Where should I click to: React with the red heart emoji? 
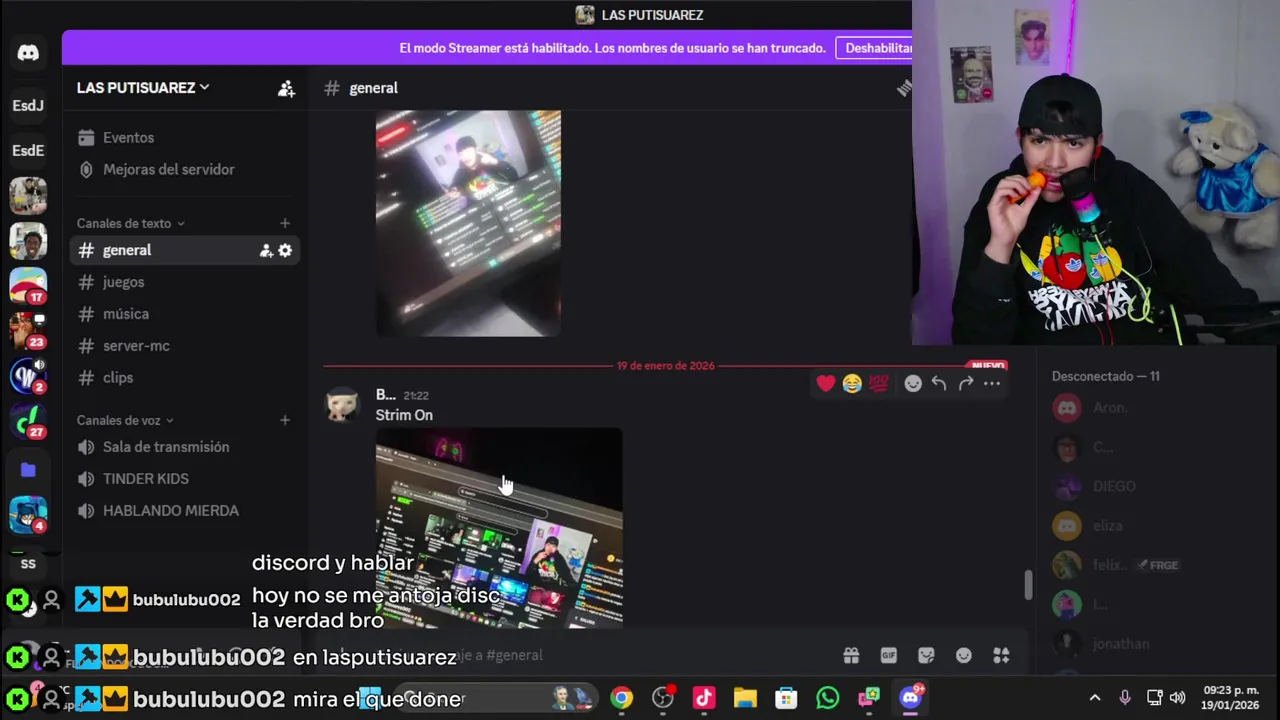[x=825, y=383]
